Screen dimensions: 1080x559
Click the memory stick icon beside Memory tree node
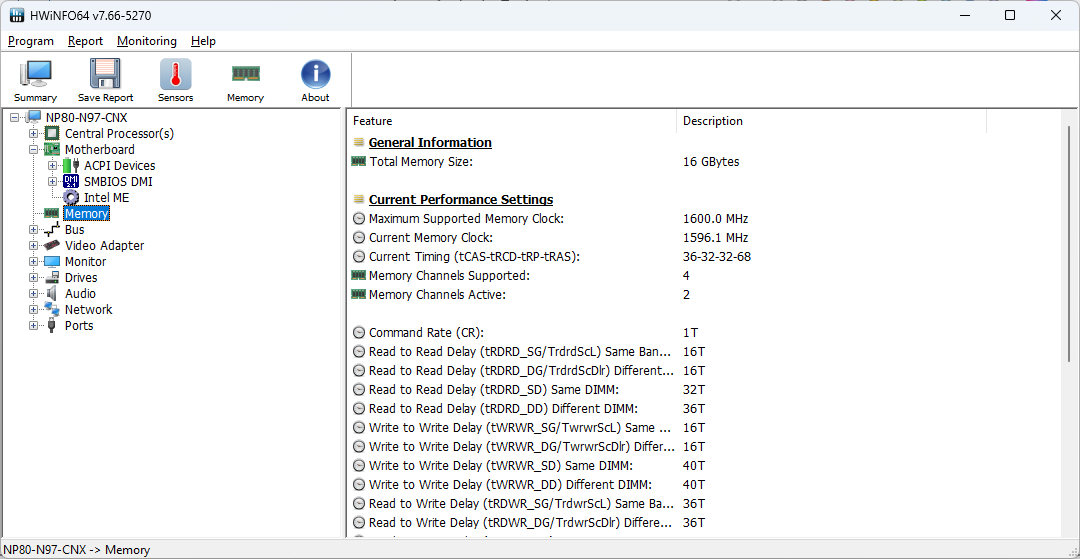point(52,213)
